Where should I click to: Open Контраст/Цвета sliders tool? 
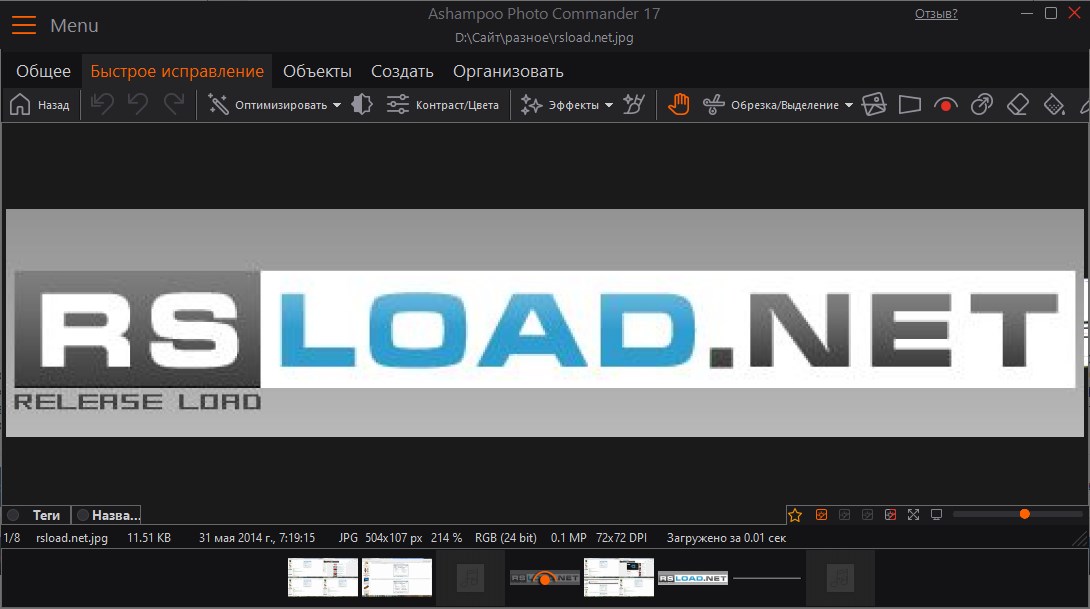click(443, 105)
